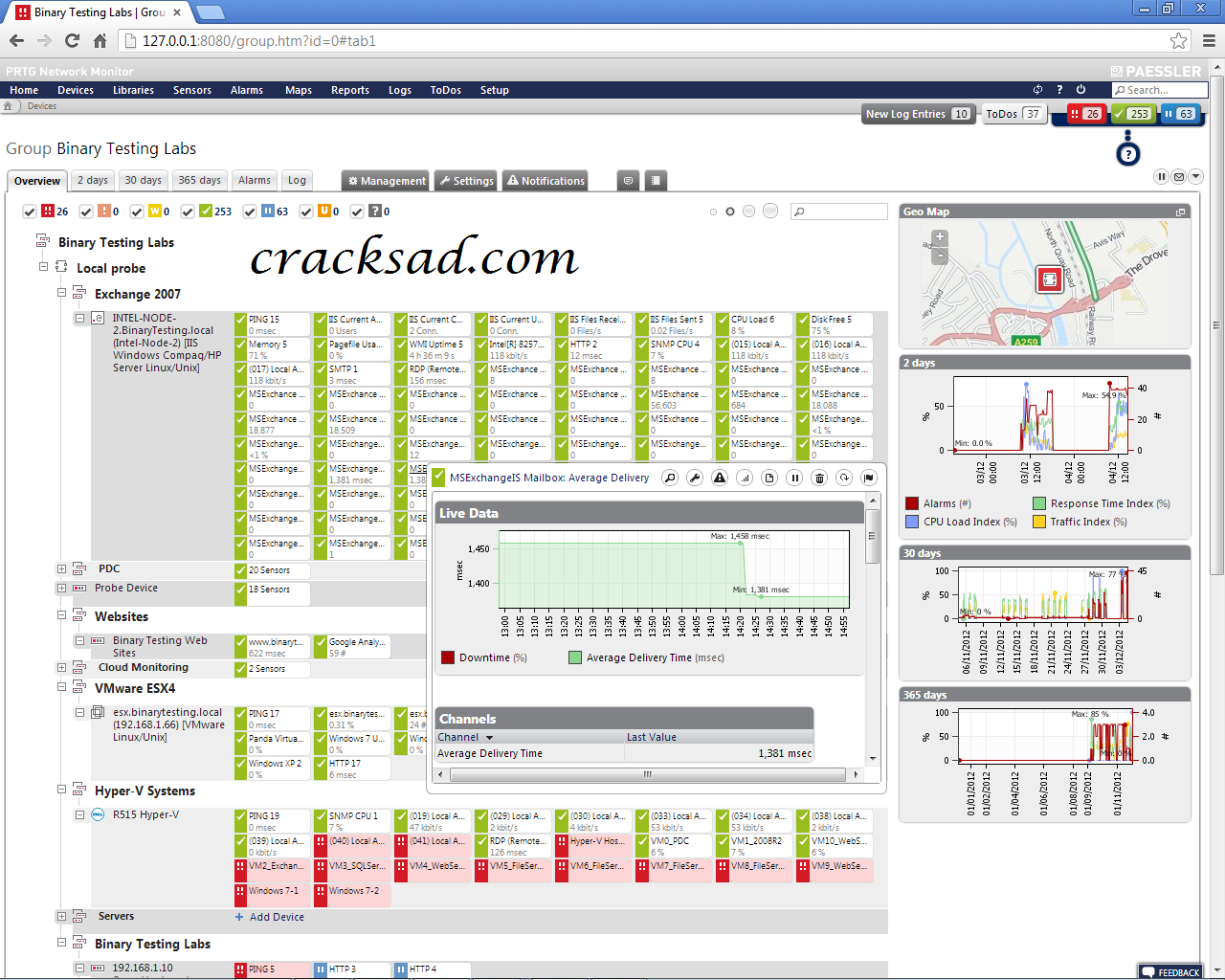1225x980 pixels.
Task: Collapse the Websites group
Action: tap(61, 615)
